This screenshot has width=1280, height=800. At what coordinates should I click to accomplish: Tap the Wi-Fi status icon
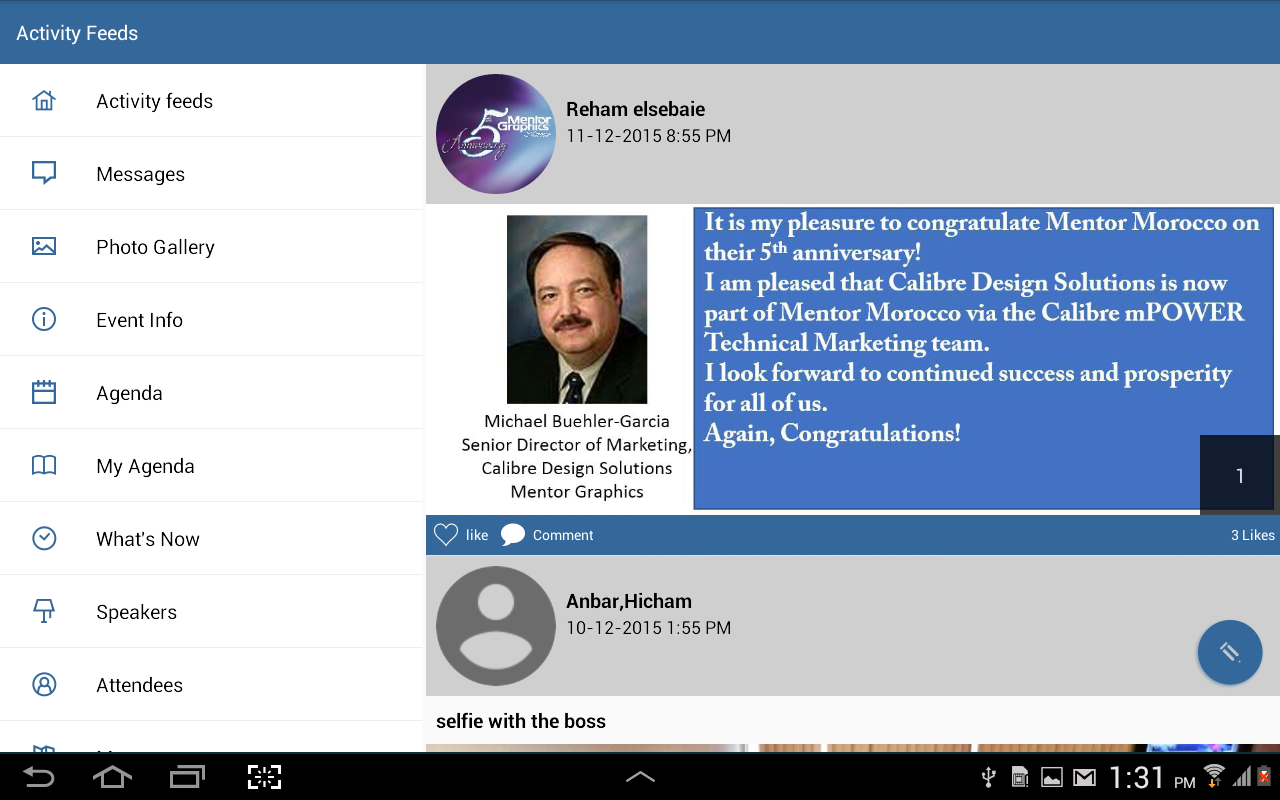click(1214, 776)
